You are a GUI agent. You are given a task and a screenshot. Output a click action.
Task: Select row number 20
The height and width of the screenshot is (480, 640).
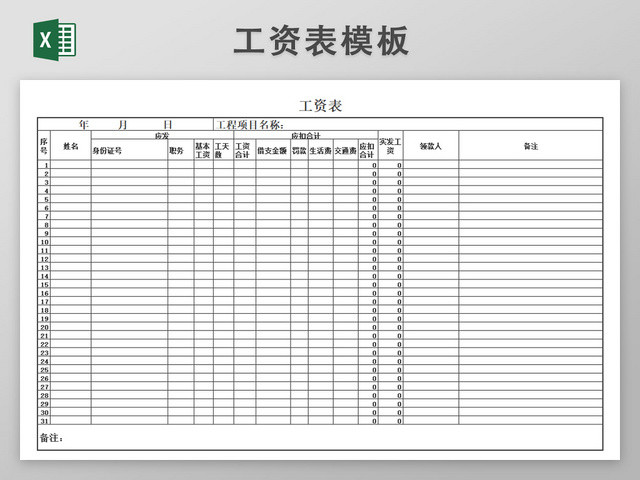click(44, 327)
